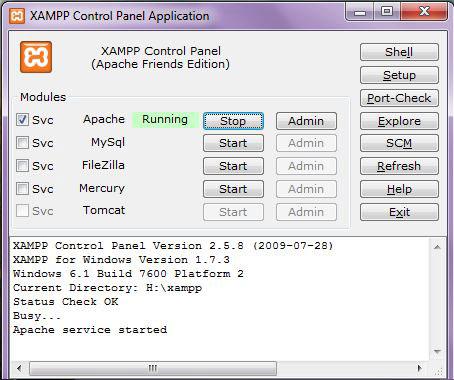The width and height of the screenshot is (454, 380).
Task: Click the Mercury Admin button
Action: [x=306, y=189]
